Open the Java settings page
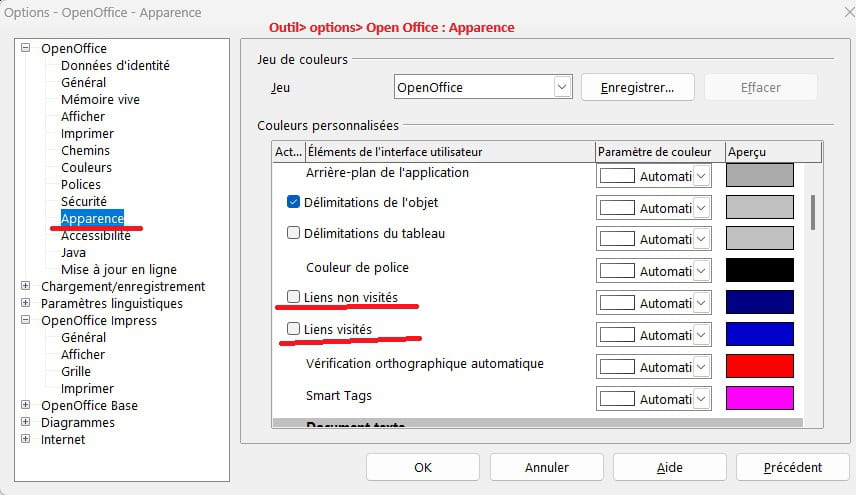Image resolution: width=856 pixels, height=495 pixels. coord(73,252)
